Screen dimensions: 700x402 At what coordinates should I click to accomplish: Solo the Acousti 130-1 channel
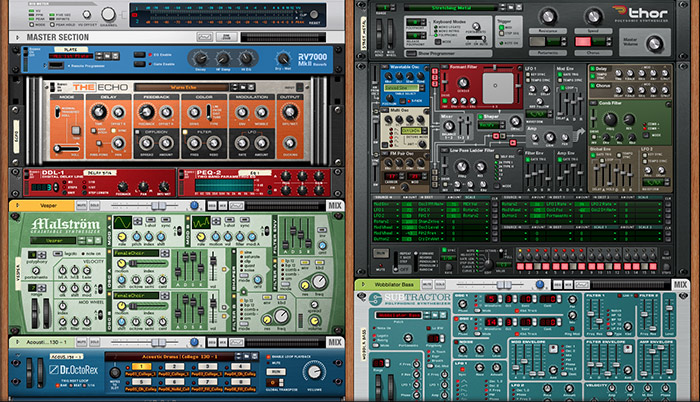[x=94, y=342]
